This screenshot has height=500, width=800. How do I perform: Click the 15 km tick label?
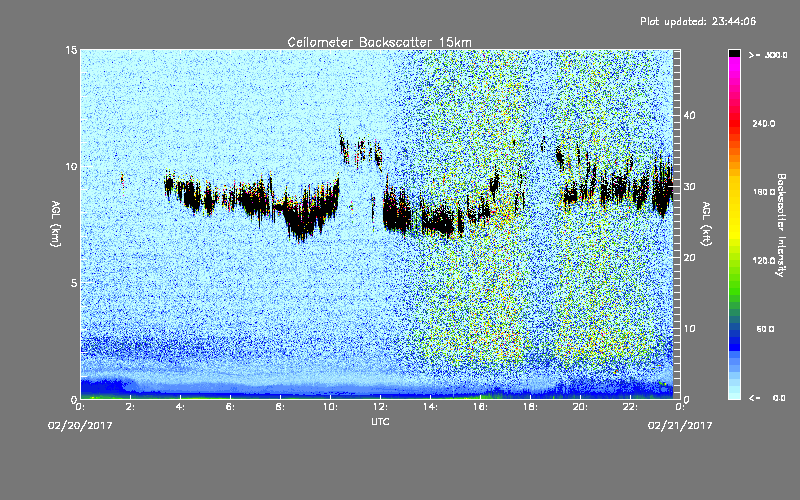pos(71,50)
